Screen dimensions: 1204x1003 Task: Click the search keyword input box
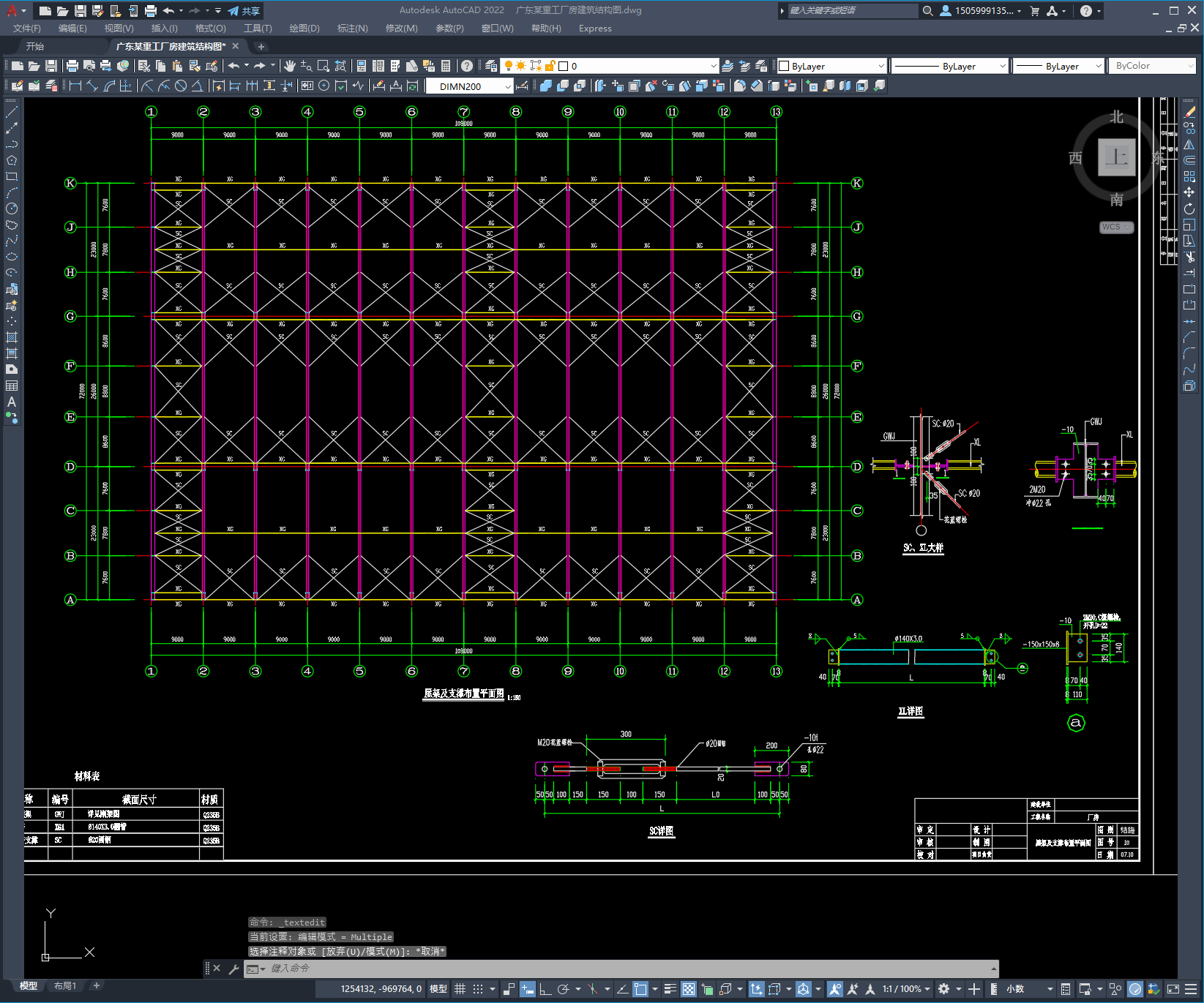coord(853,10)
